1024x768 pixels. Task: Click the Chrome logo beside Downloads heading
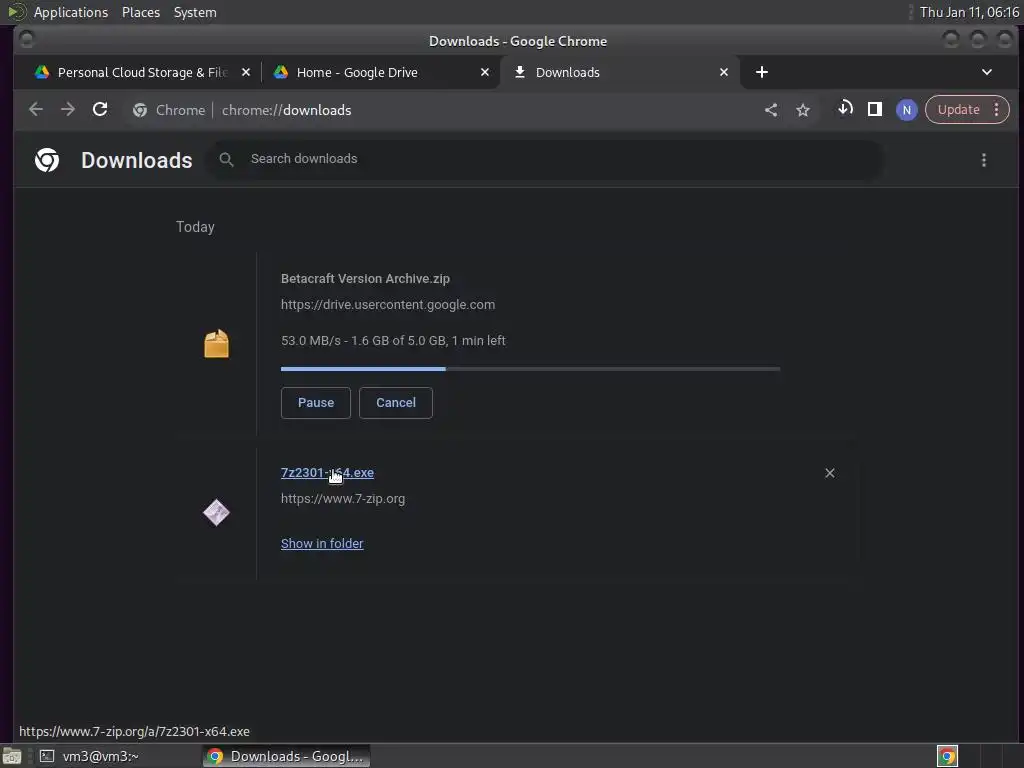47,160
